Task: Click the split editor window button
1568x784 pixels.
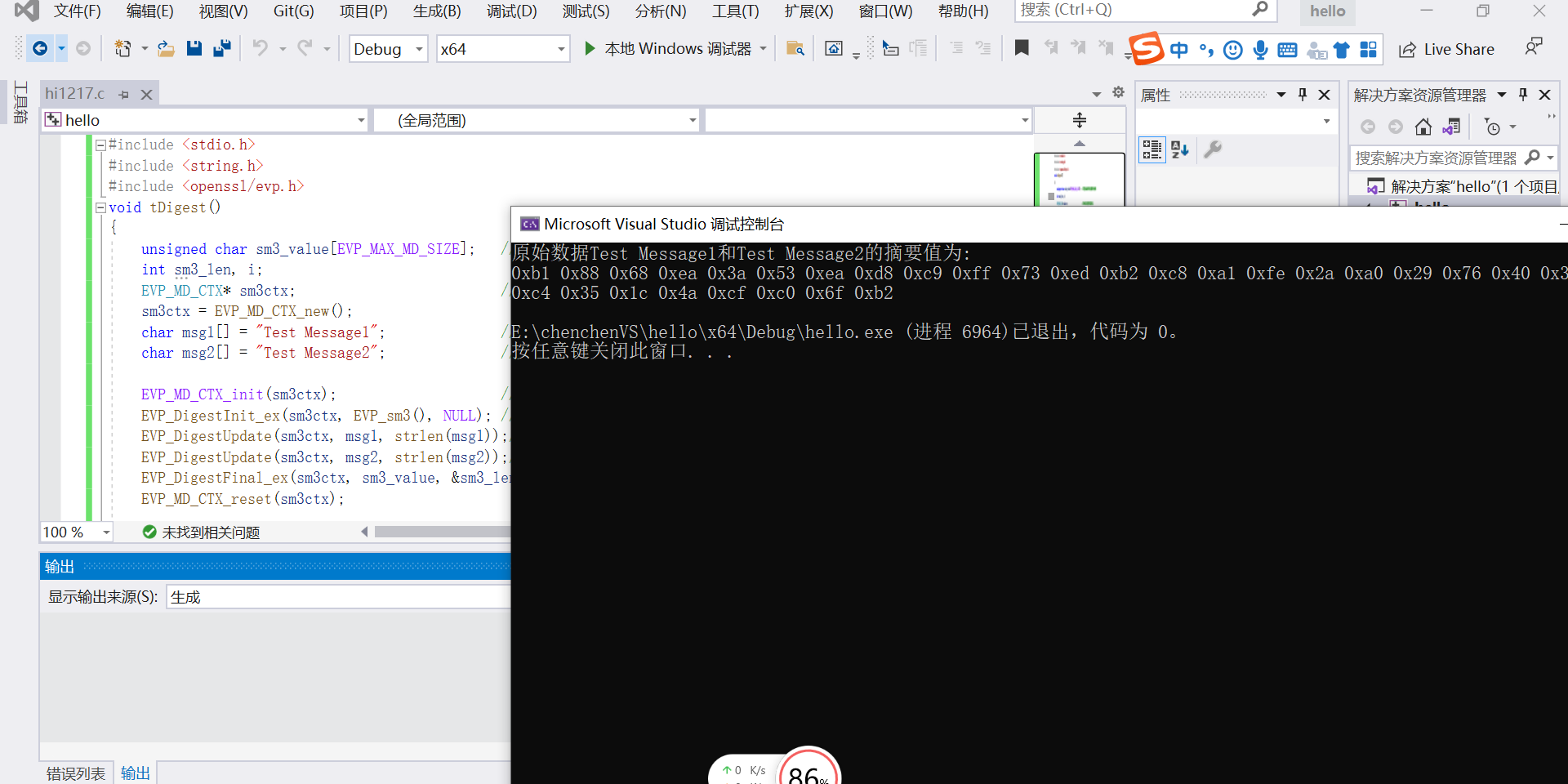Action: point(1080,120)
